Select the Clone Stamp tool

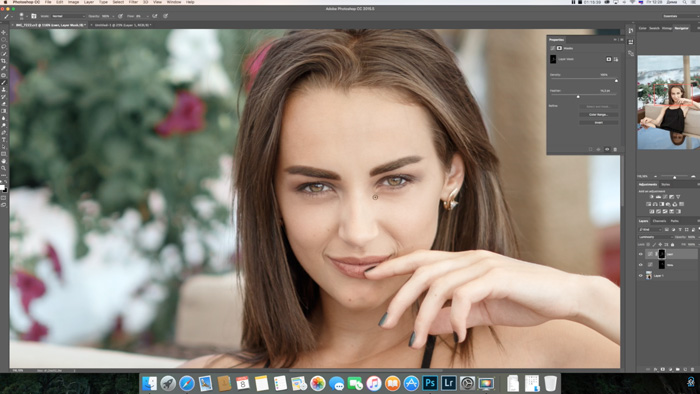pyautogui.click(x=4, y=90)
